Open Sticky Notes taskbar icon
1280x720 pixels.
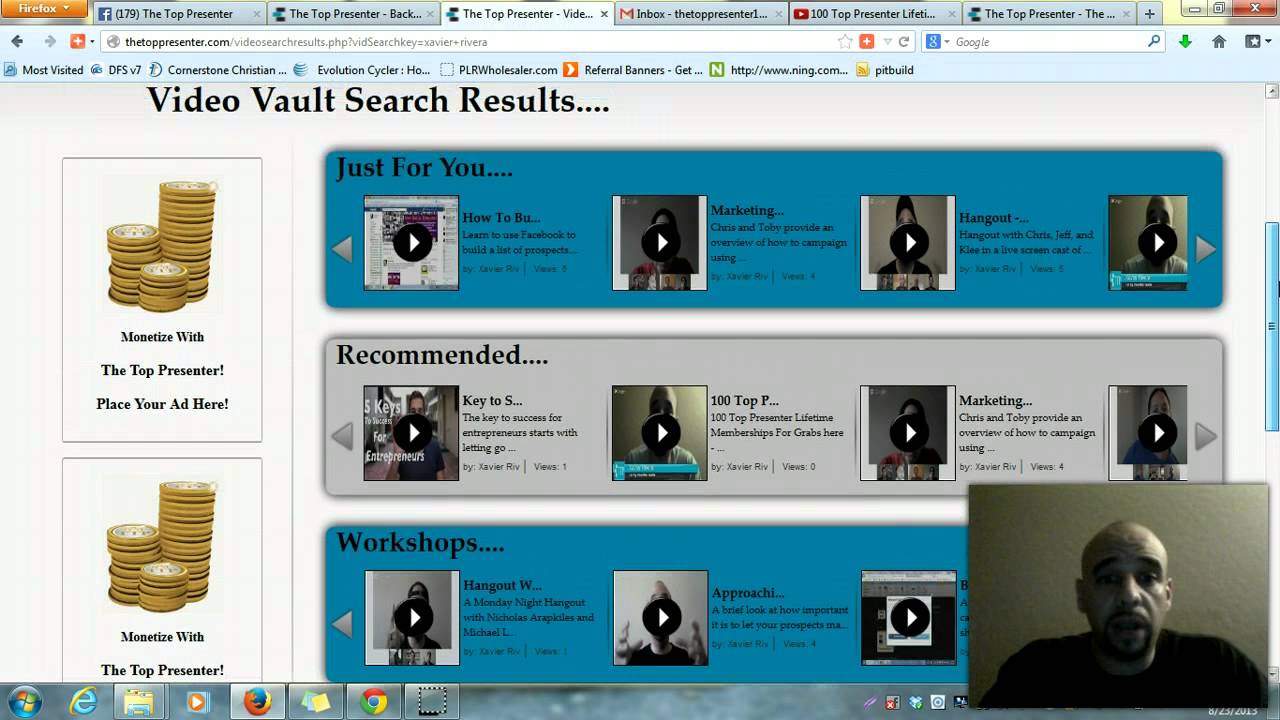point(316,702)
